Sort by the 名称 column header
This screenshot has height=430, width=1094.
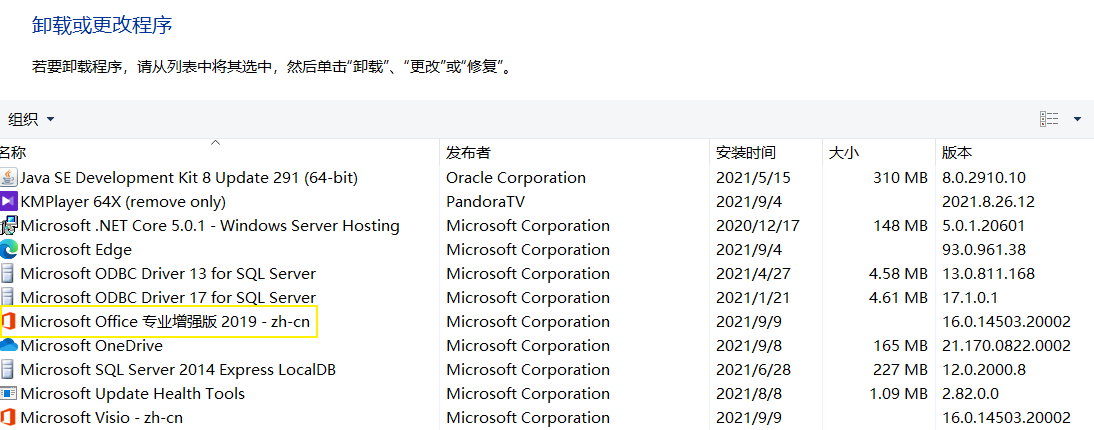[x=13, y=152]
